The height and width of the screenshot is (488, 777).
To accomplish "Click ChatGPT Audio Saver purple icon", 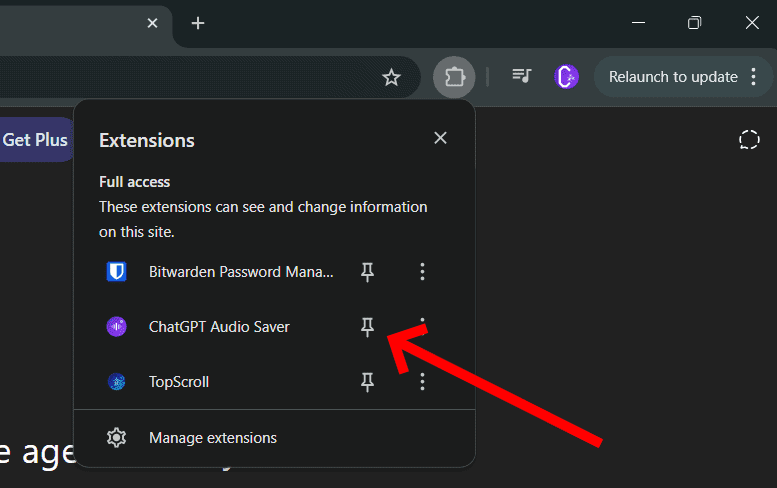I will tap(116, 326).
